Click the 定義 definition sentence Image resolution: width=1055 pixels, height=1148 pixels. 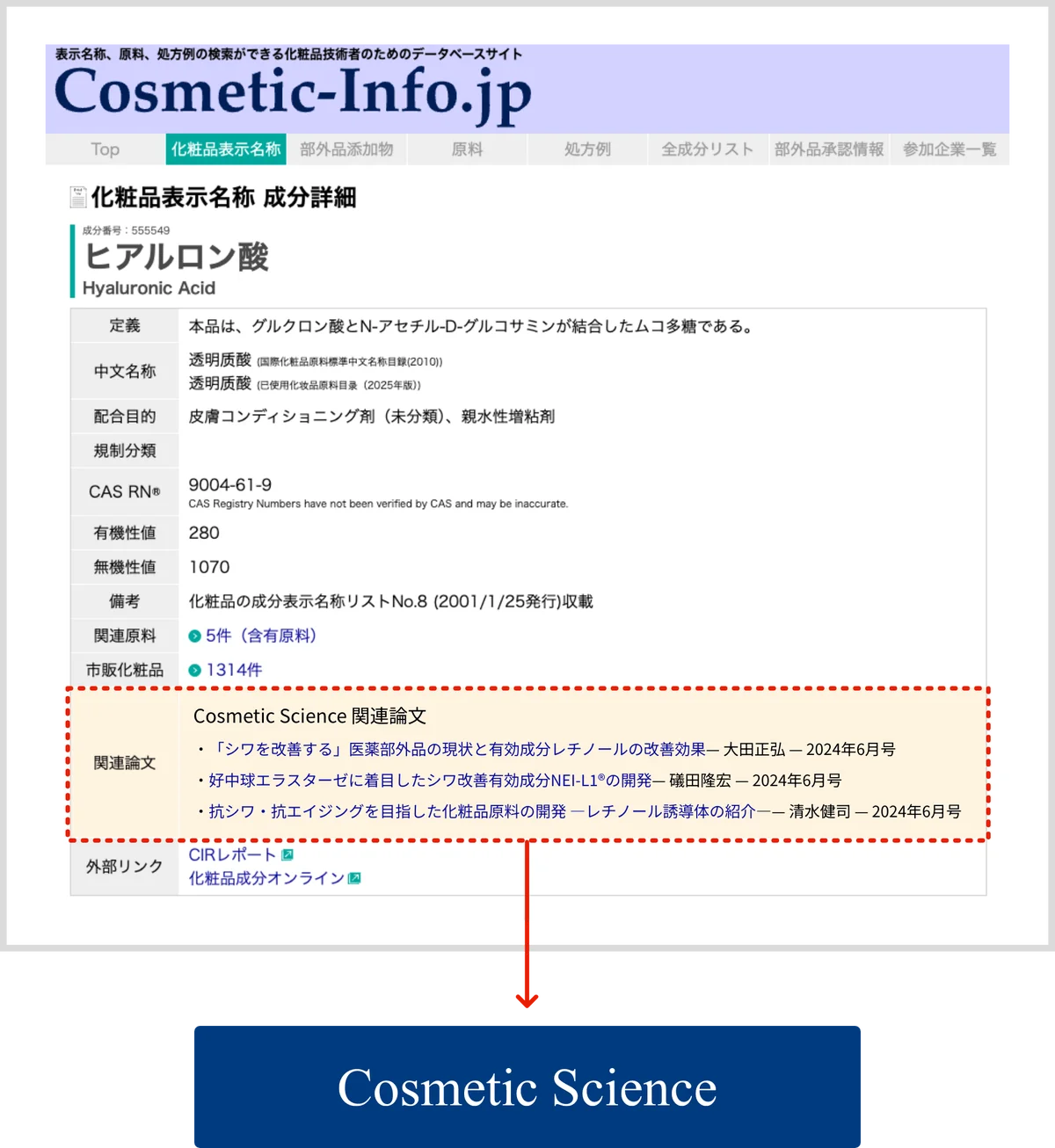coord(473,326)
